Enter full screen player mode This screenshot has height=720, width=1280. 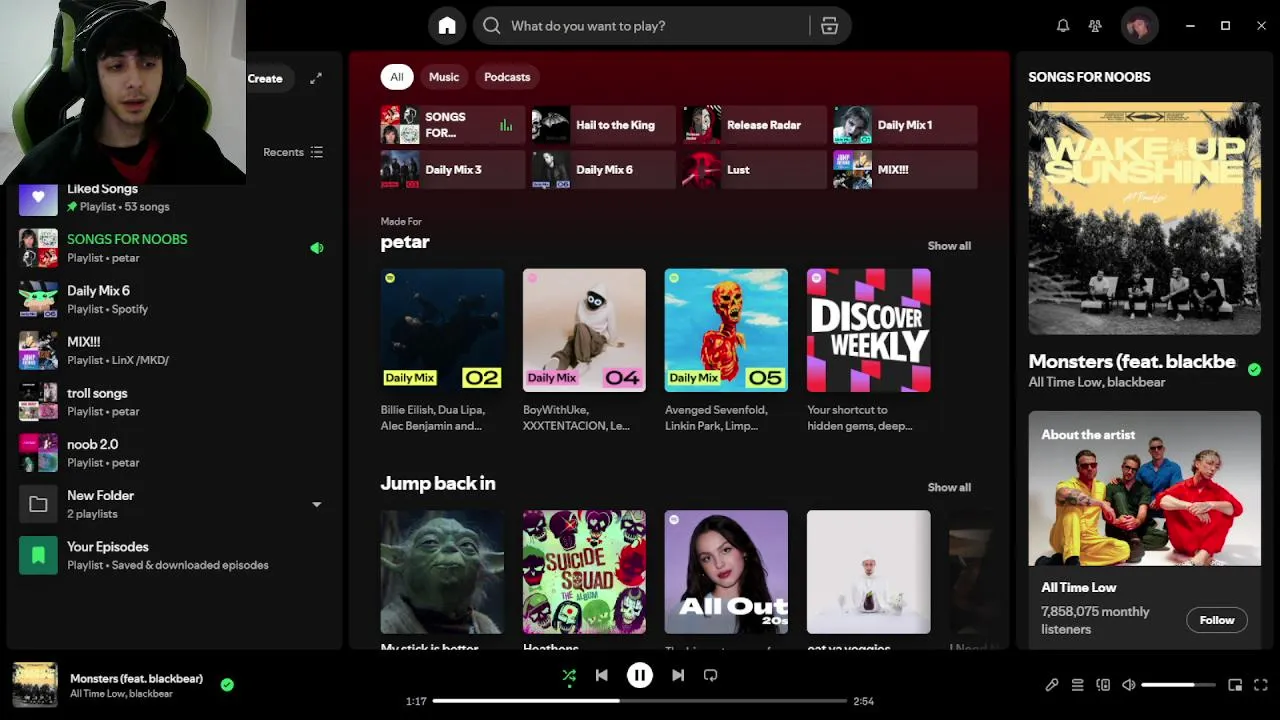click(x=1261, y=685)
